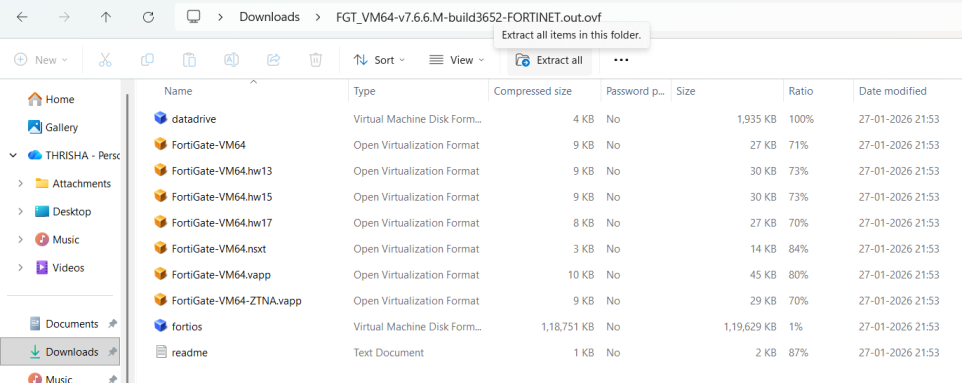Open the View dropdown menu

457,60
